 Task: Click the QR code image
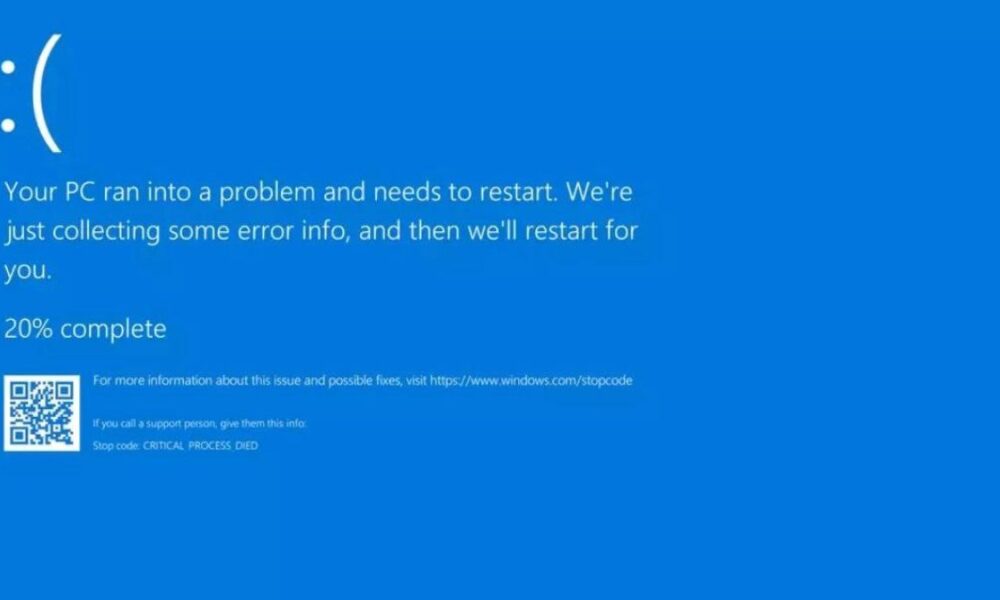click(x=42, y=413)
